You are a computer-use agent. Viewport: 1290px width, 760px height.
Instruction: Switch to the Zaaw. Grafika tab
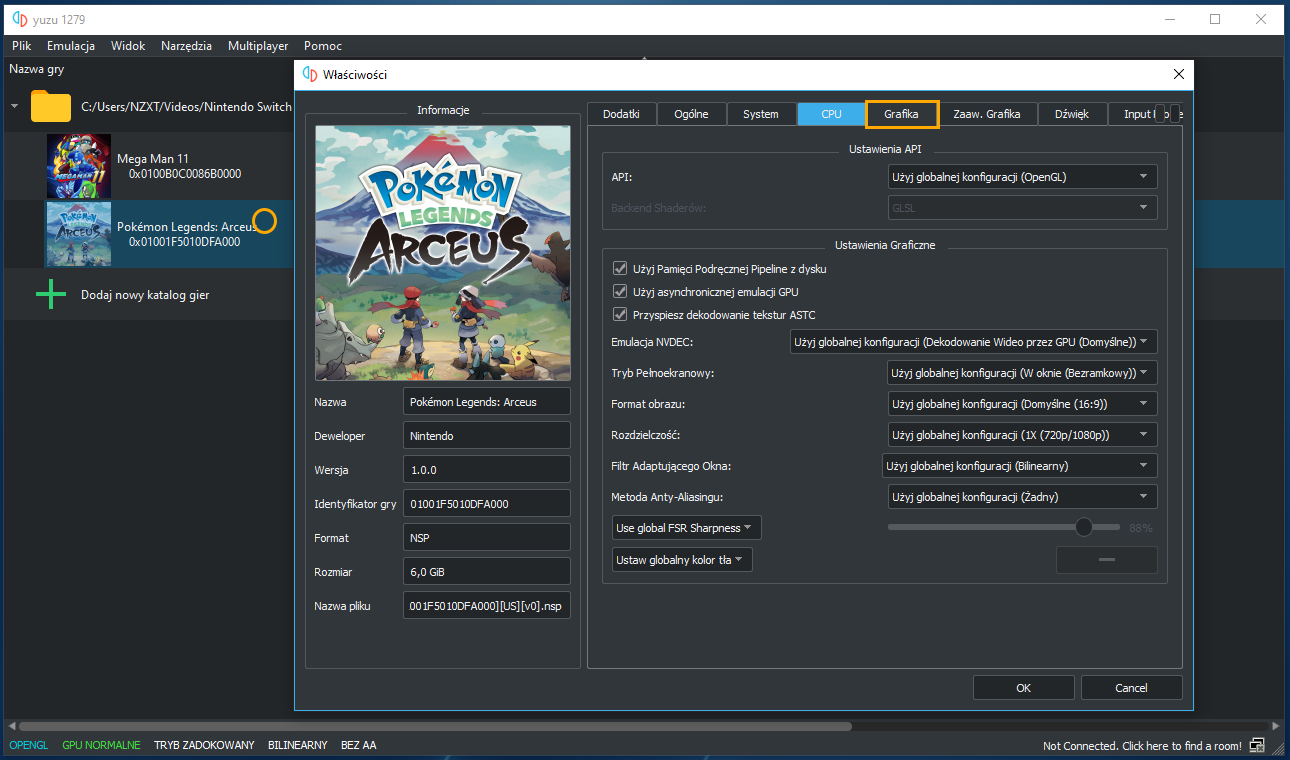tap(987, 114)
